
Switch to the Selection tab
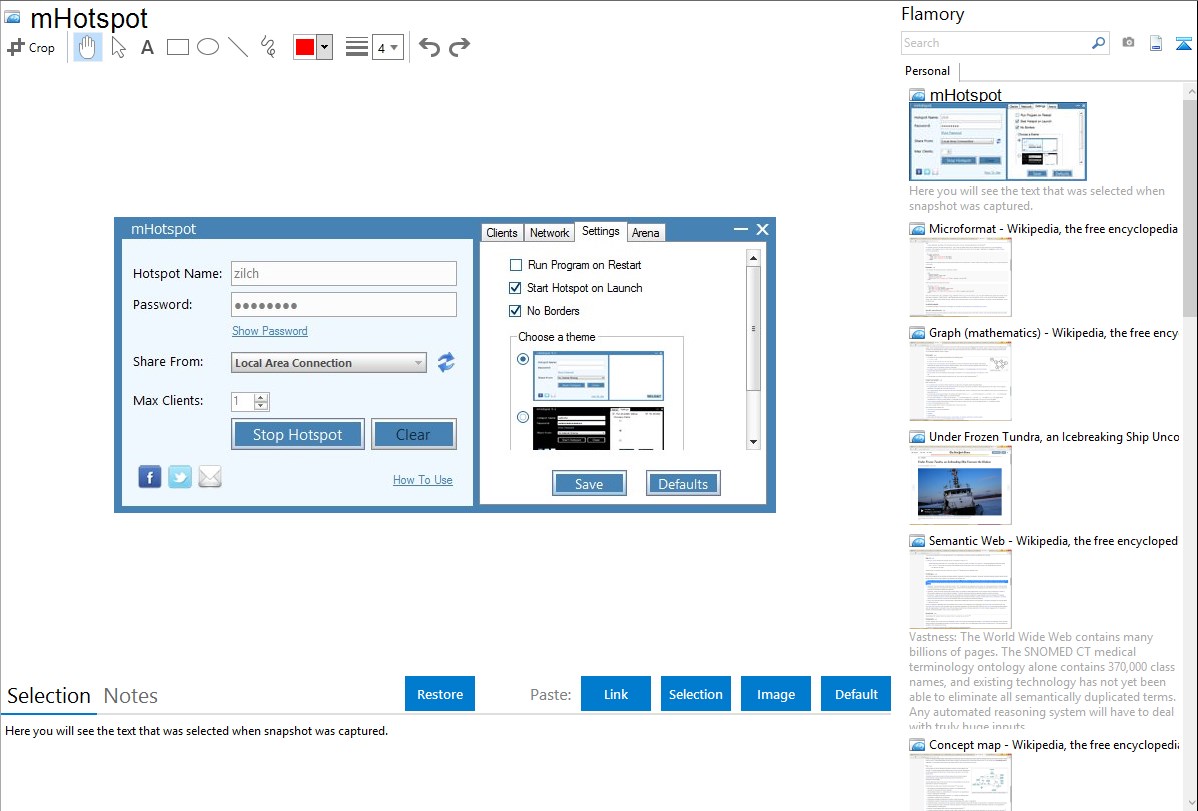click(48, 696)
